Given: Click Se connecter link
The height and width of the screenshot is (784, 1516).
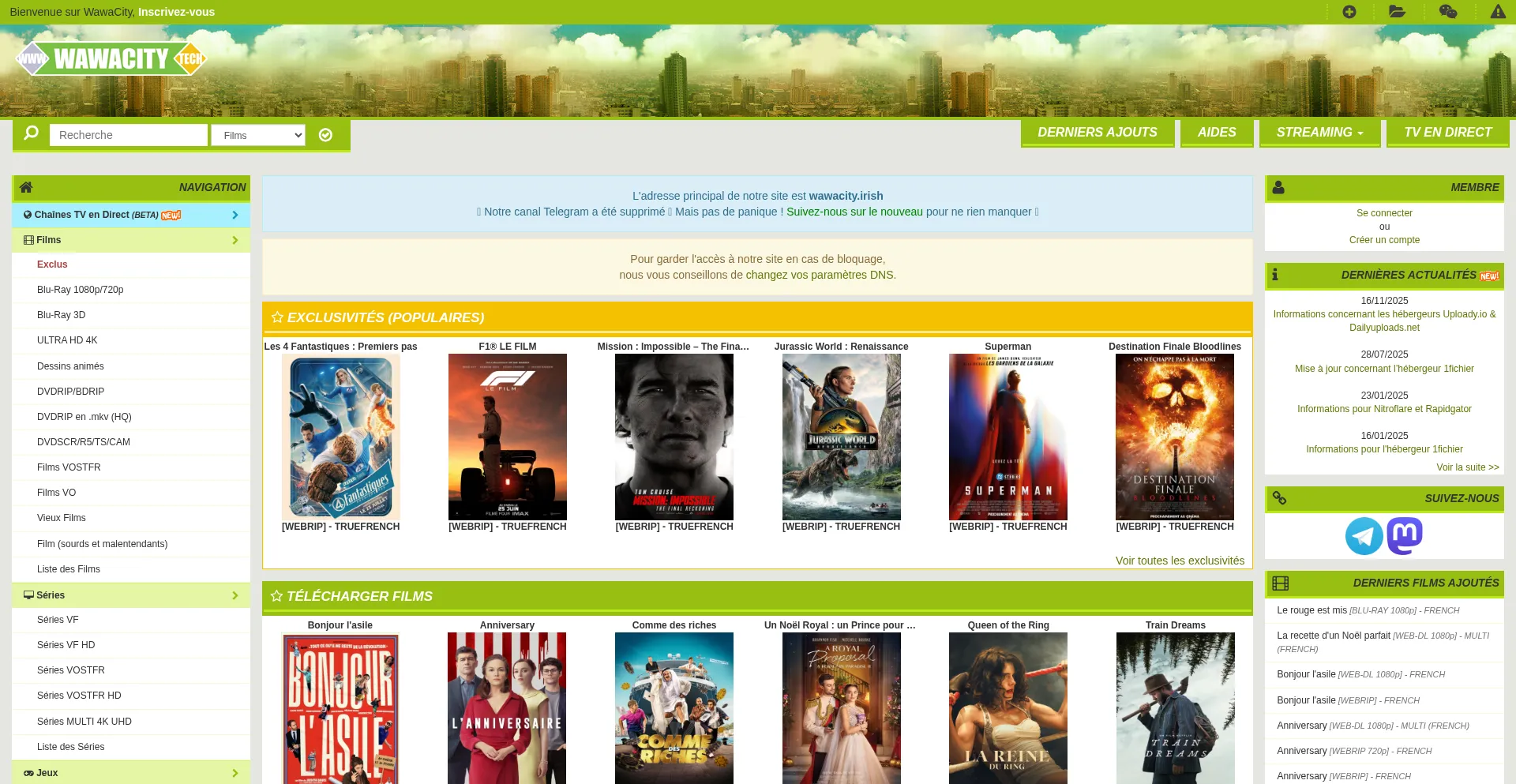Looking at the screenshot, I should pos(1383,213).
